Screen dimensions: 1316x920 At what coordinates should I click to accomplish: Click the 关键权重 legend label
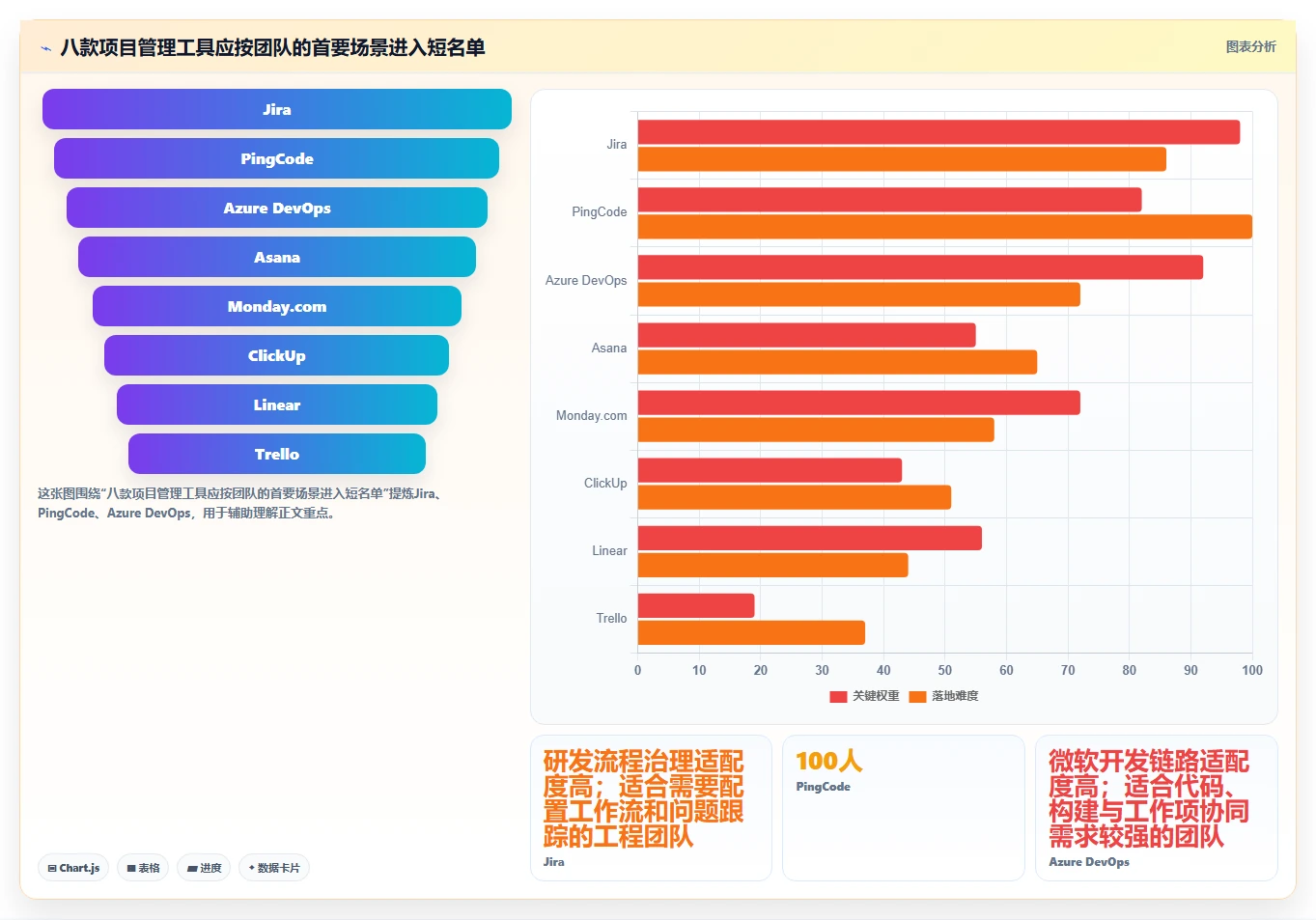pyautogui.click(x=876, y=696)
